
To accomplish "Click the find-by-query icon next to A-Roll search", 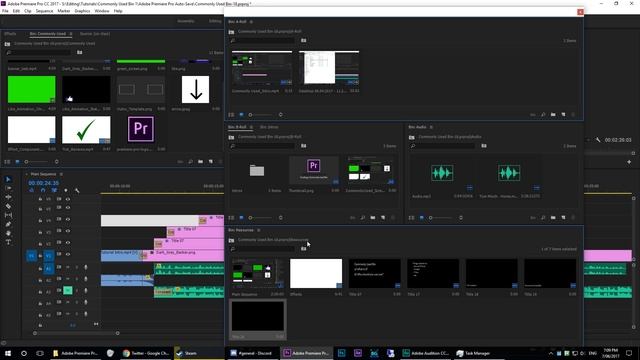I will [304, 40].
